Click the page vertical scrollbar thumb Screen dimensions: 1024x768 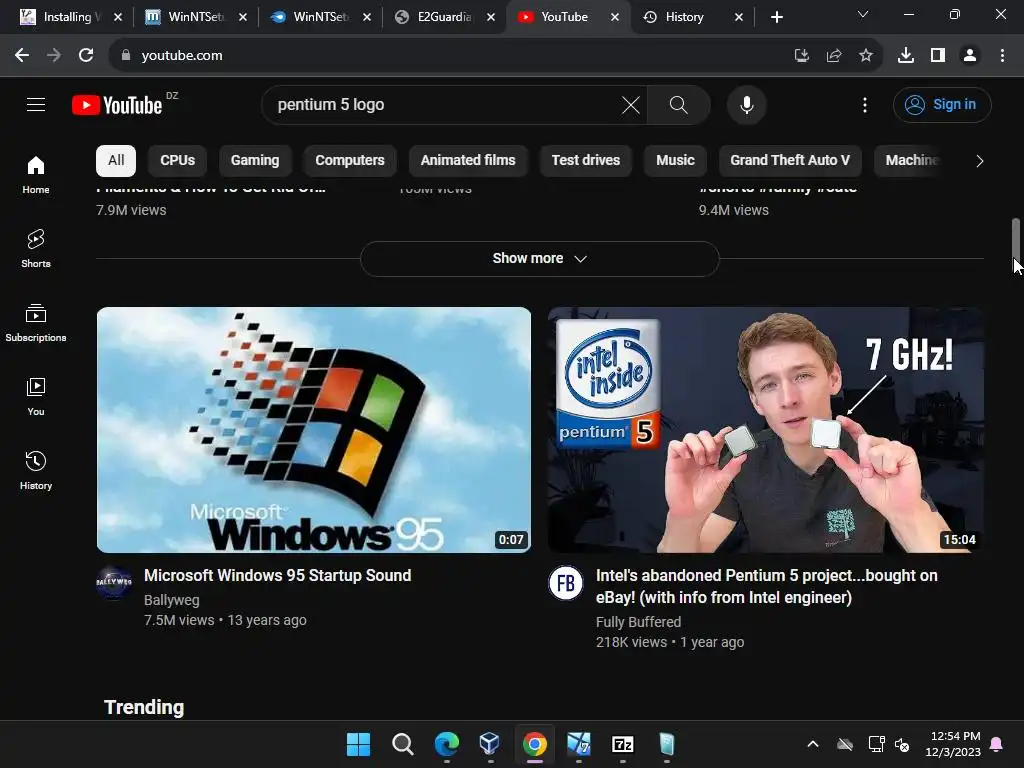pyautogui.click(x=1016, y=243)
